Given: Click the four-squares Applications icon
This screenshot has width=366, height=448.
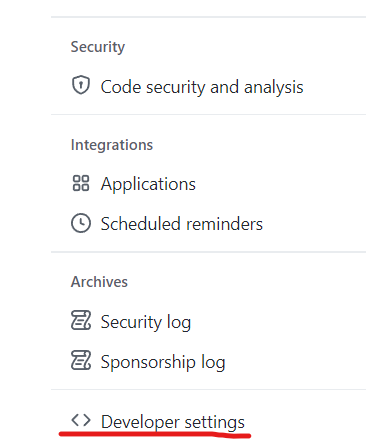Looking at the screenshot, I should [81, 183].
